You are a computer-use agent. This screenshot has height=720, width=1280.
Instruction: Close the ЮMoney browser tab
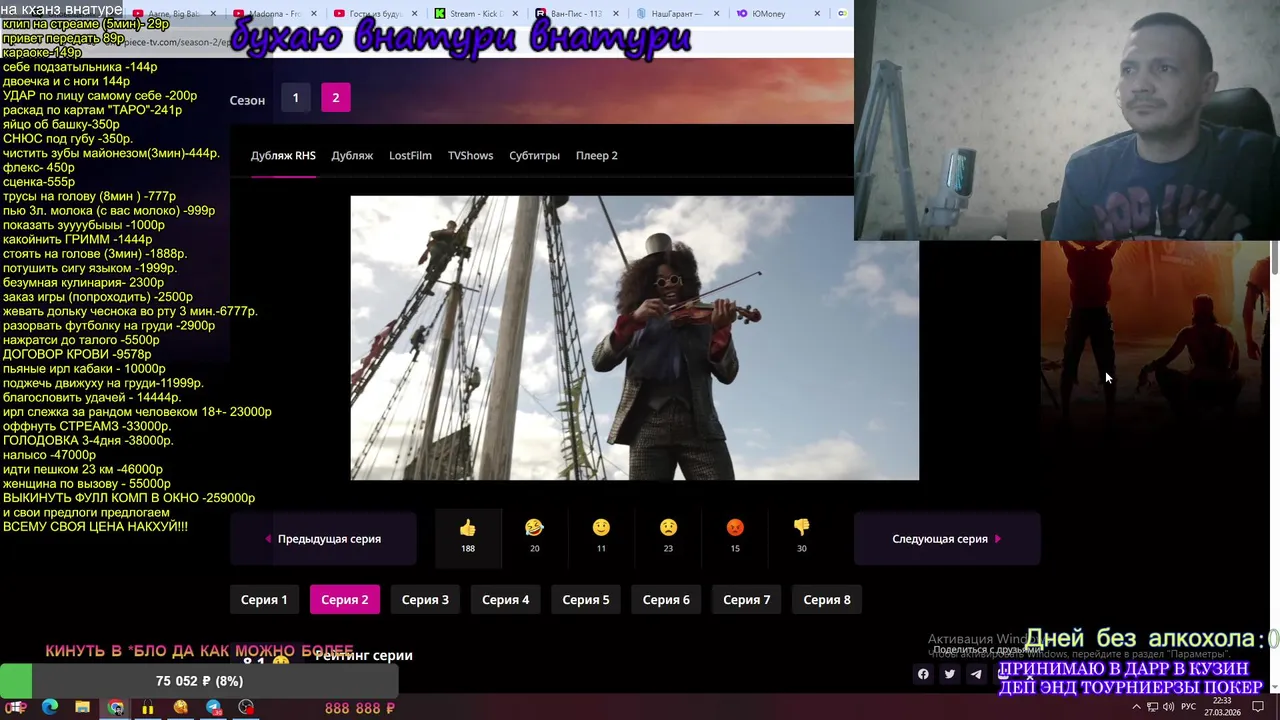[817, 14]
